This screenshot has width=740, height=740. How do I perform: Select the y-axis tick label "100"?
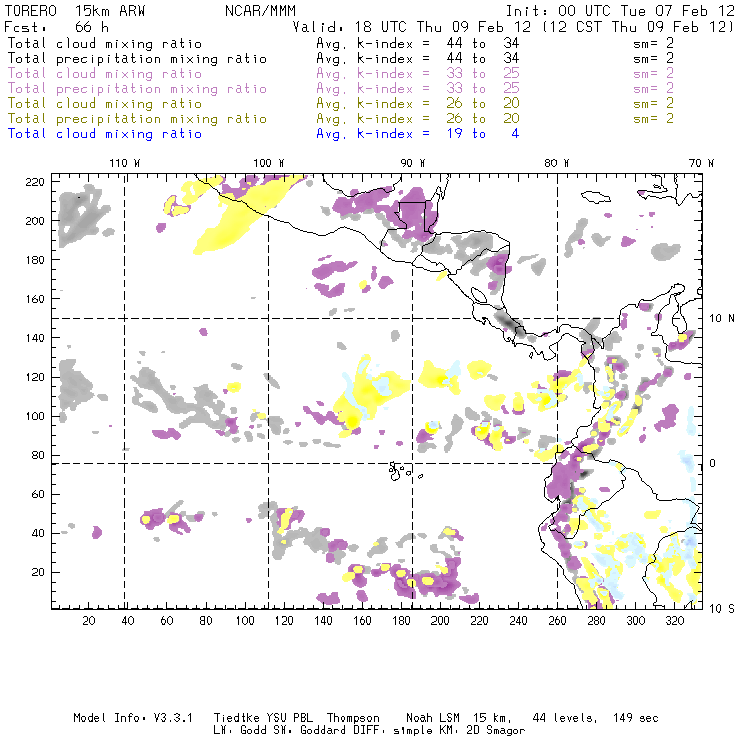click(35, 416)
